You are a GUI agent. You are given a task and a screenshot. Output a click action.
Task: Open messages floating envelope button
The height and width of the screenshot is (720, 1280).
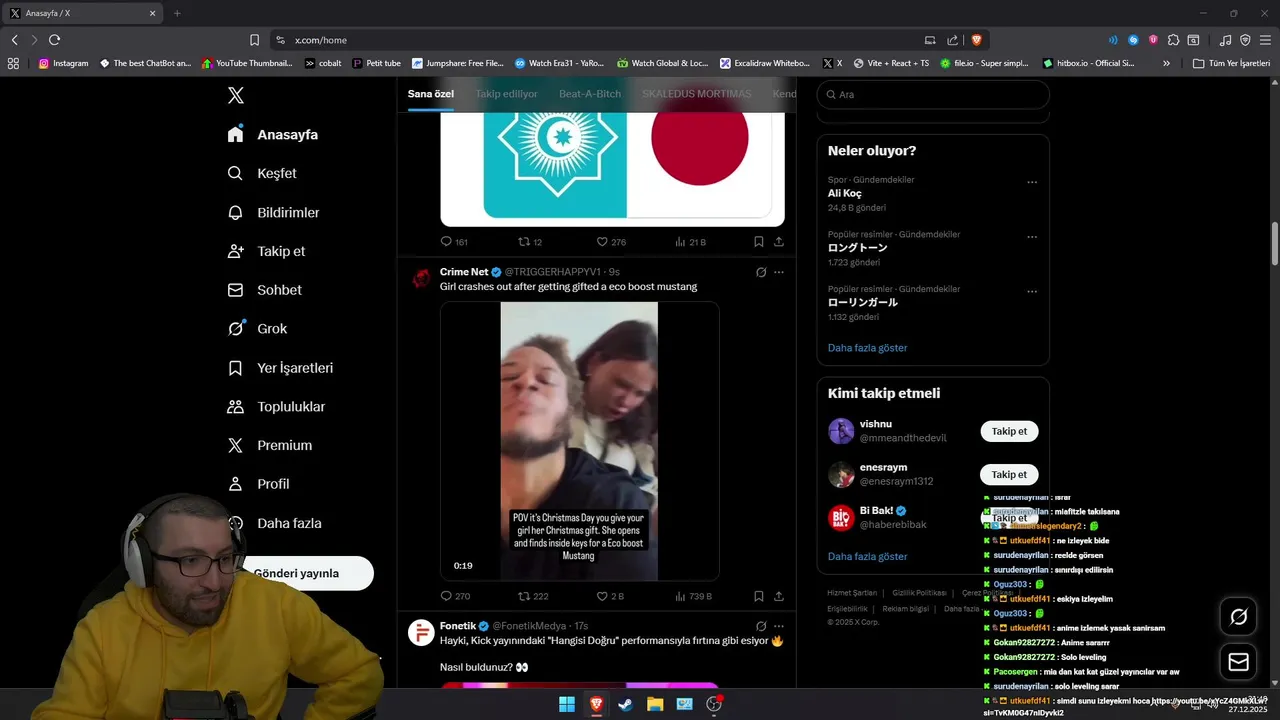pyautogui.click(x=1238, y=662)
